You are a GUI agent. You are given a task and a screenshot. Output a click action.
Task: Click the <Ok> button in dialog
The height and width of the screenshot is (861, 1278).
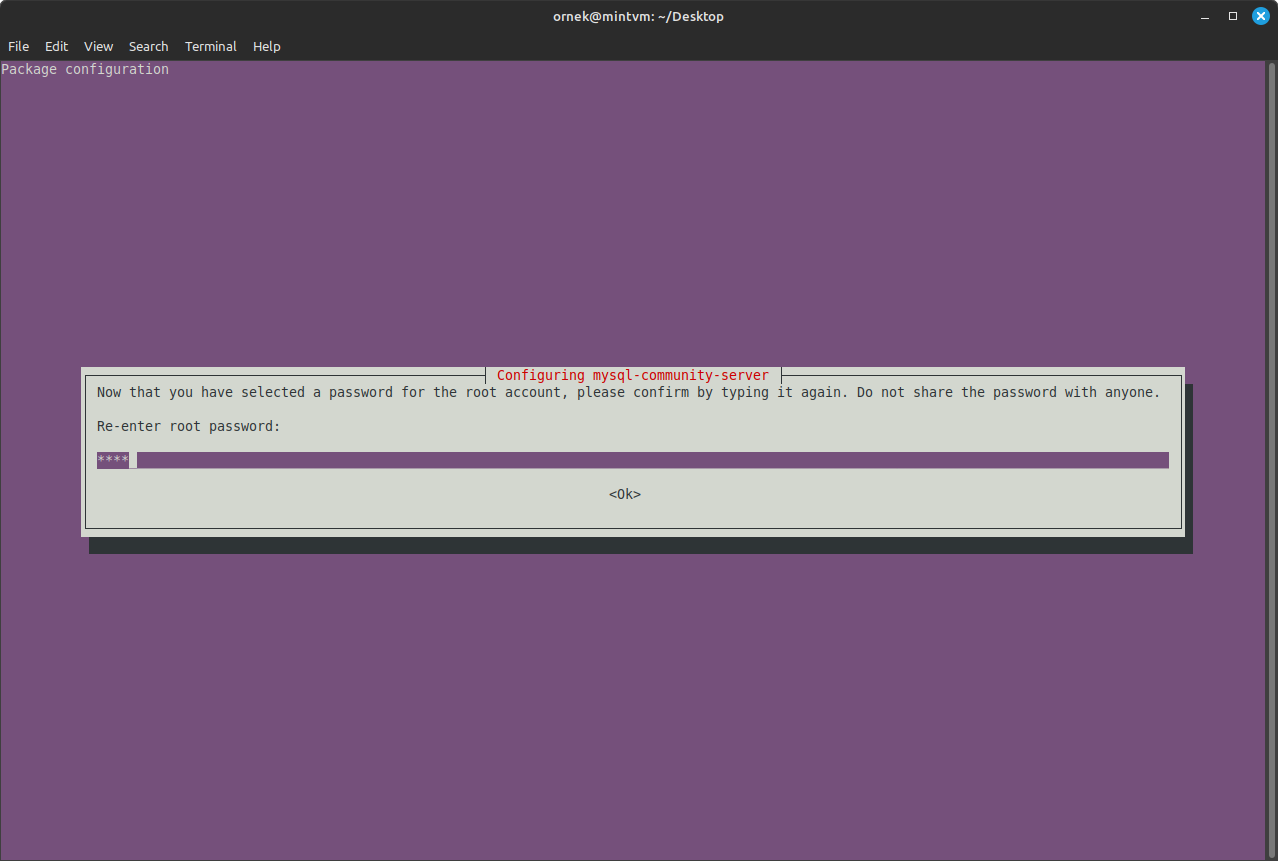(x=625, y=494)
